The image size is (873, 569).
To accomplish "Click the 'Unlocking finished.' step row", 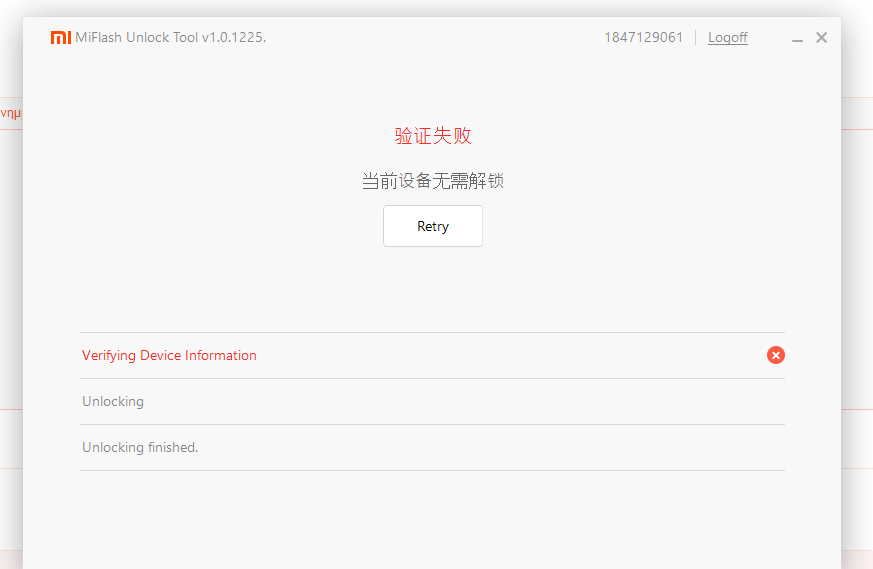I will (433, 448).
